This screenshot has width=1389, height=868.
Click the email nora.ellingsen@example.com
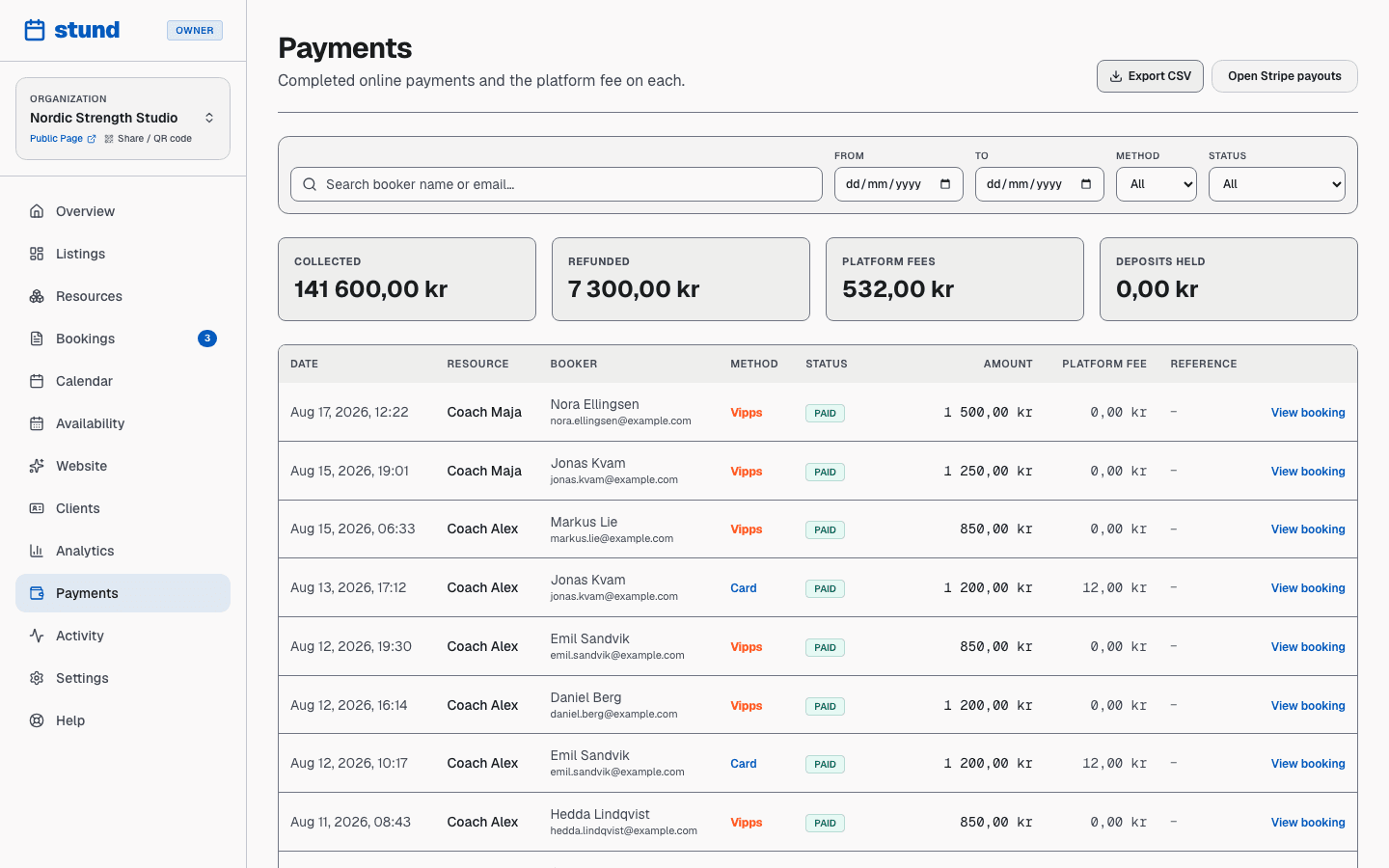[x=620, y=420]
